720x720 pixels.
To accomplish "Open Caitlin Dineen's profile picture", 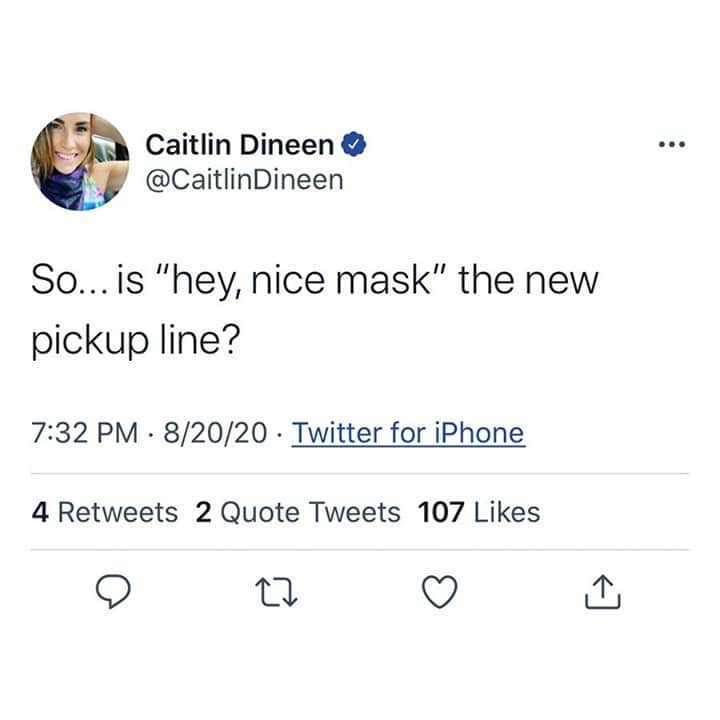I will pos(80,162).
